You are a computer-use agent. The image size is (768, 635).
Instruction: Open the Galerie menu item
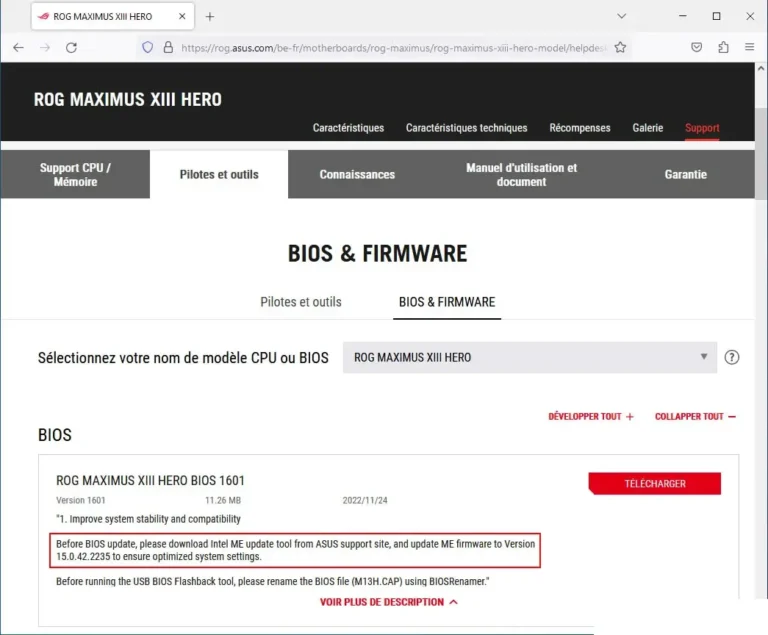648,128
